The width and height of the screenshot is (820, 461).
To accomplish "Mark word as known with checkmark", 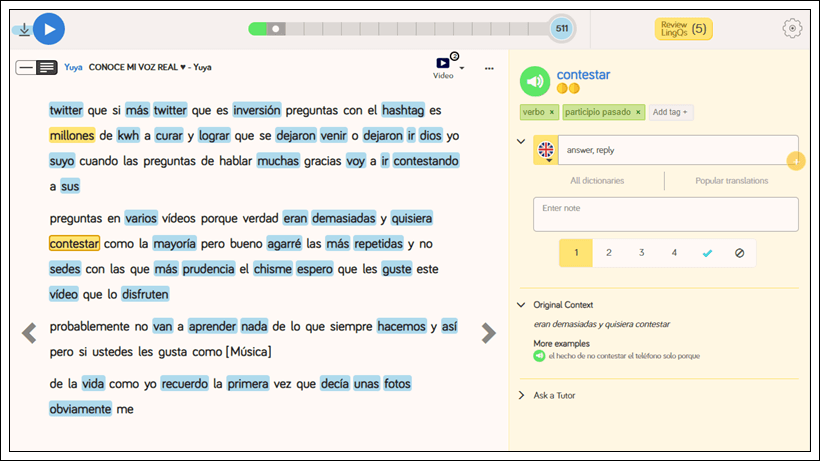I will pyautogui.click(x=707, y=253).
